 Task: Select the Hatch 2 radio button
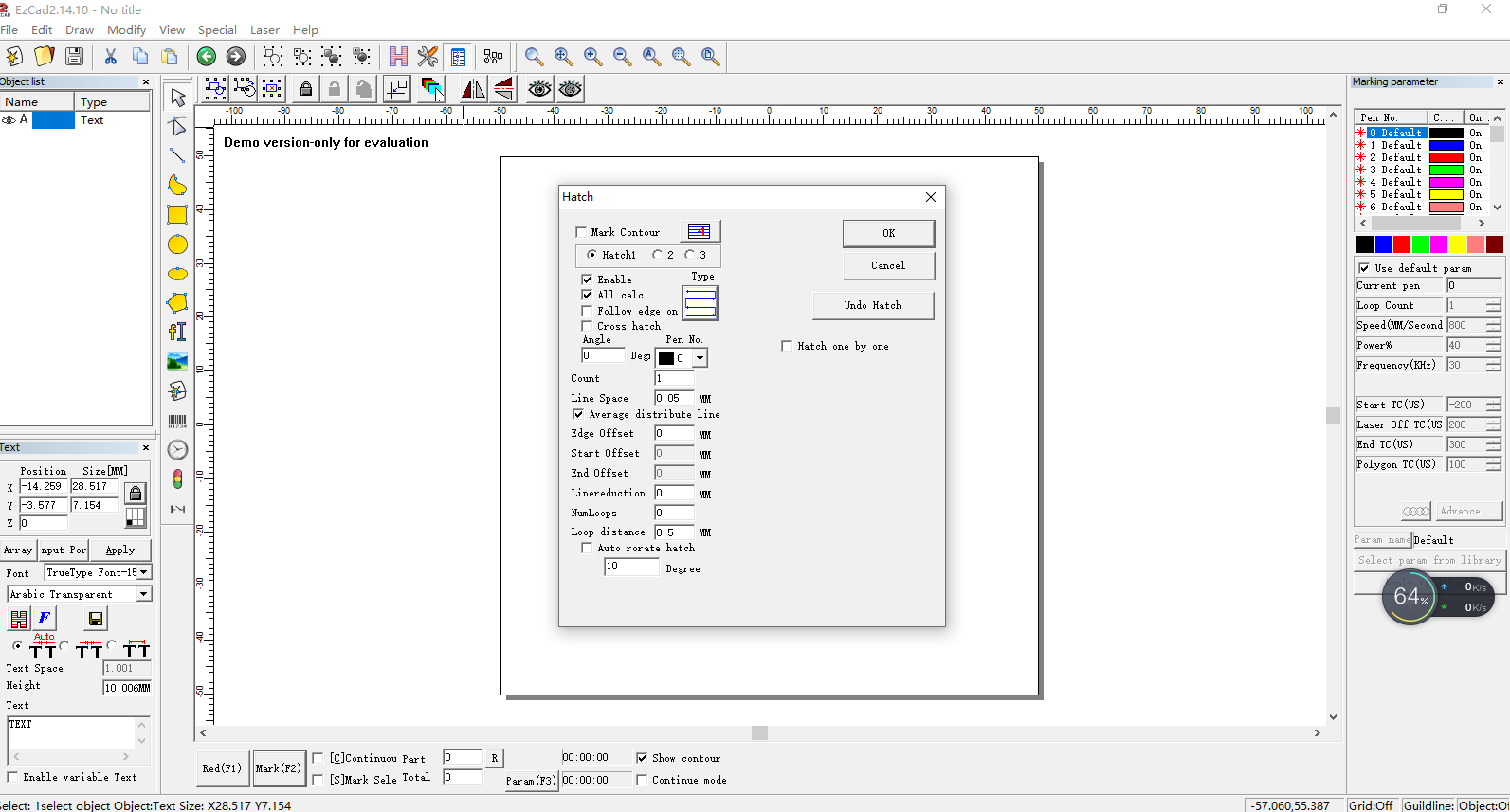point(658,255)
